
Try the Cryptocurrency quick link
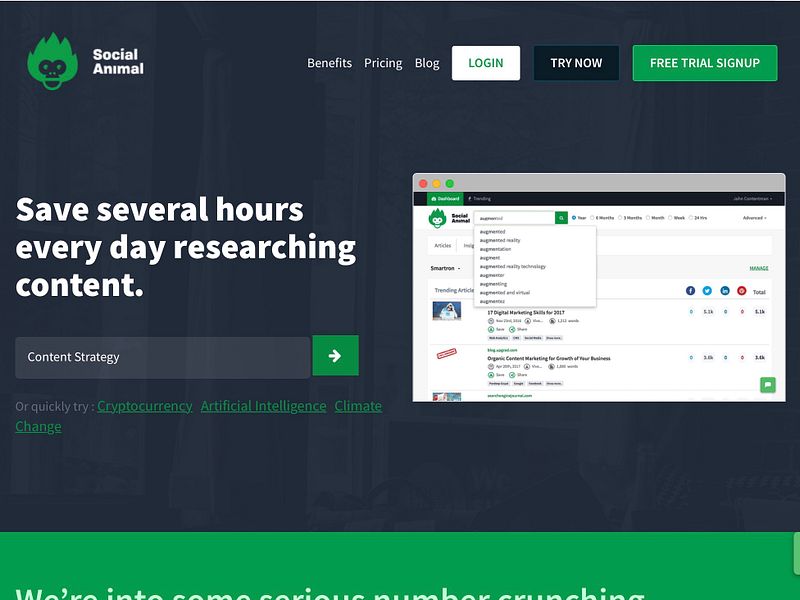click(x=145, y=406)
